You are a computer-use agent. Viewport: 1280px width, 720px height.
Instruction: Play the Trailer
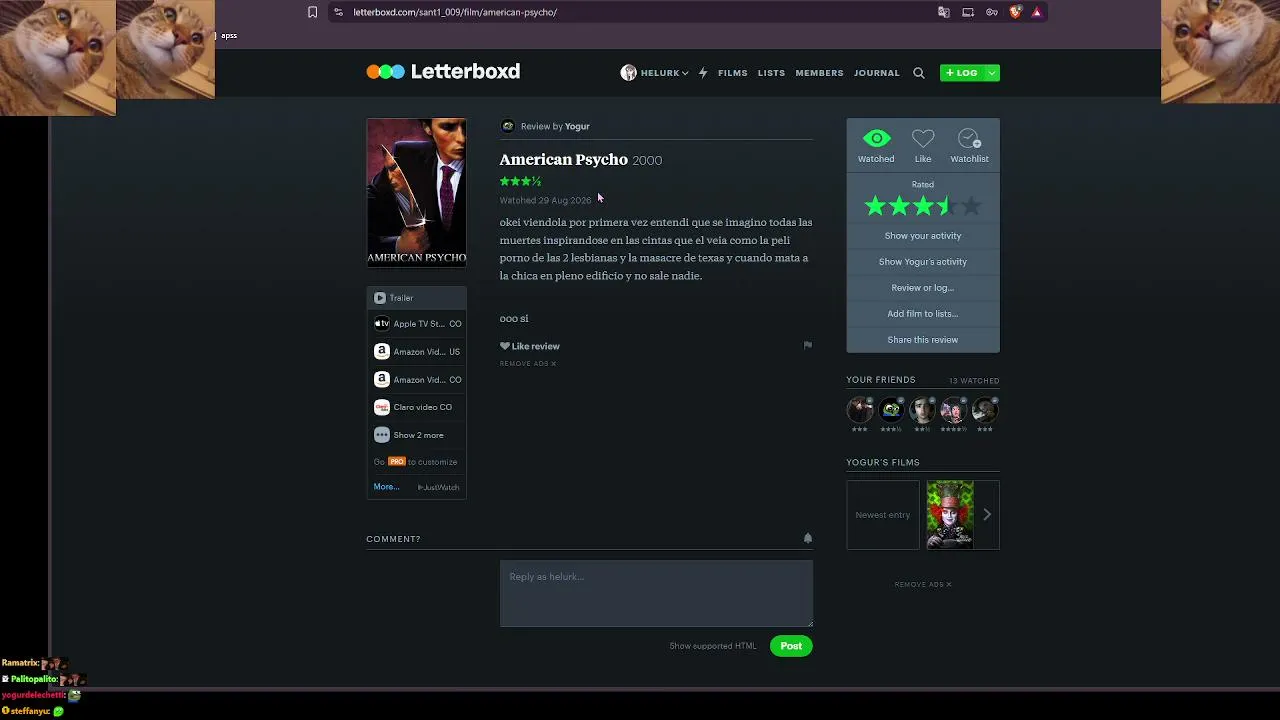(x=416, y=298)
